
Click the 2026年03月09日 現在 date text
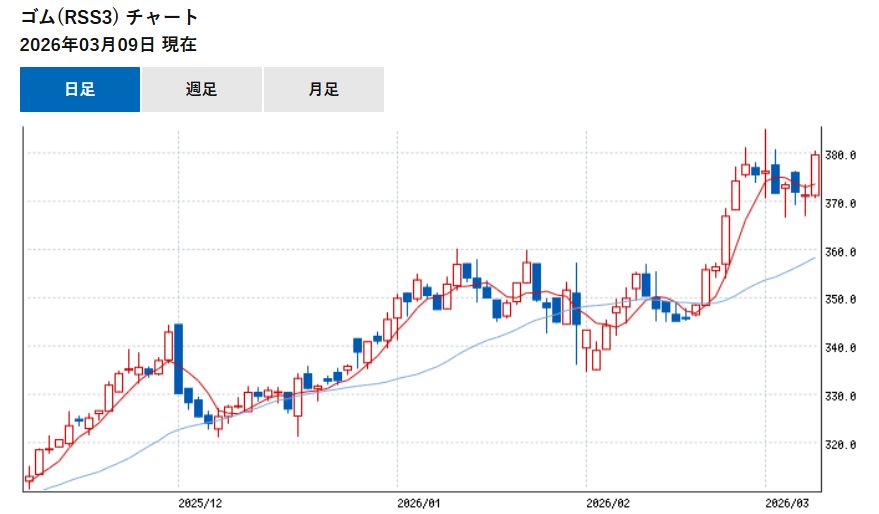(108, 44)
